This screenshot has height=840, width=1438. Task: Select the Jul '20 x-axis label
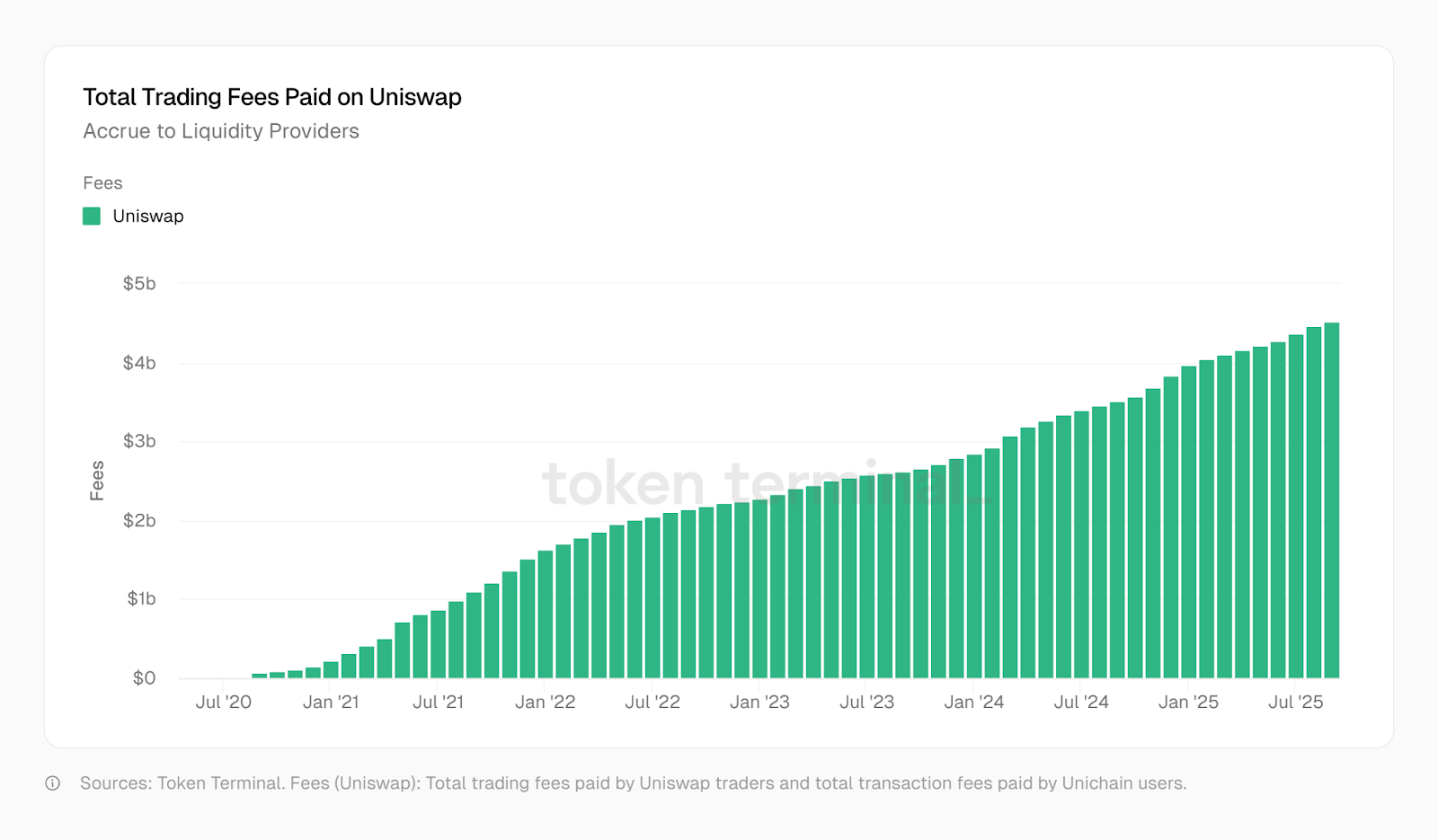click(x=224, y=703)
